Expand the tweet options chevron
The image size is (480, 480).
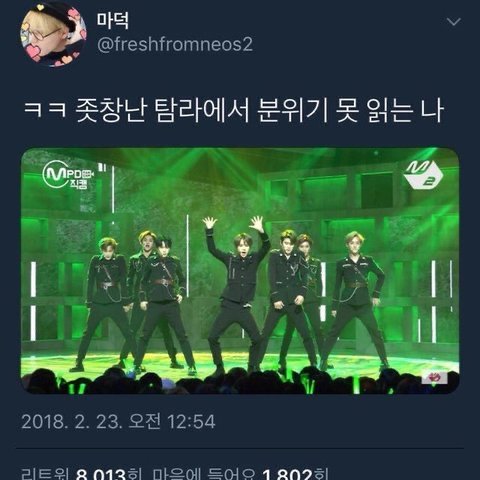(x=454, y=22)
